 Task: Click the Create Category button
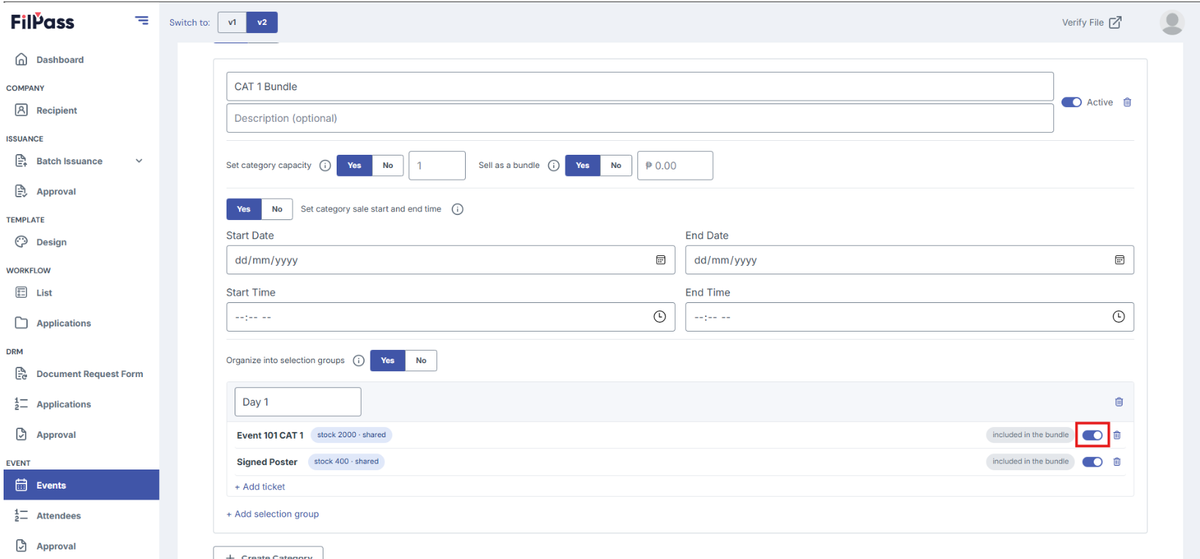pos(268,553)
